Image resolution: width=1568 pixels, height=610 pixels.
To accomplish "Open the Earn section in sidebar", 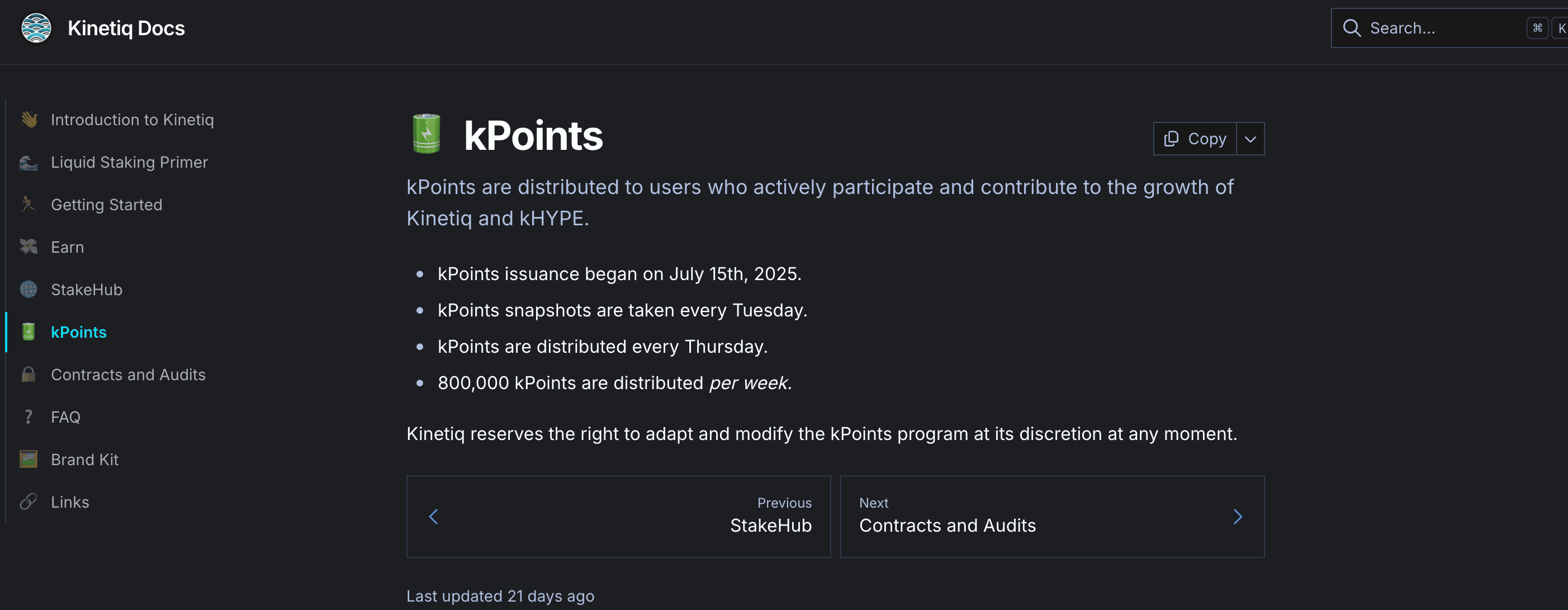I will [x=68, y=247].
